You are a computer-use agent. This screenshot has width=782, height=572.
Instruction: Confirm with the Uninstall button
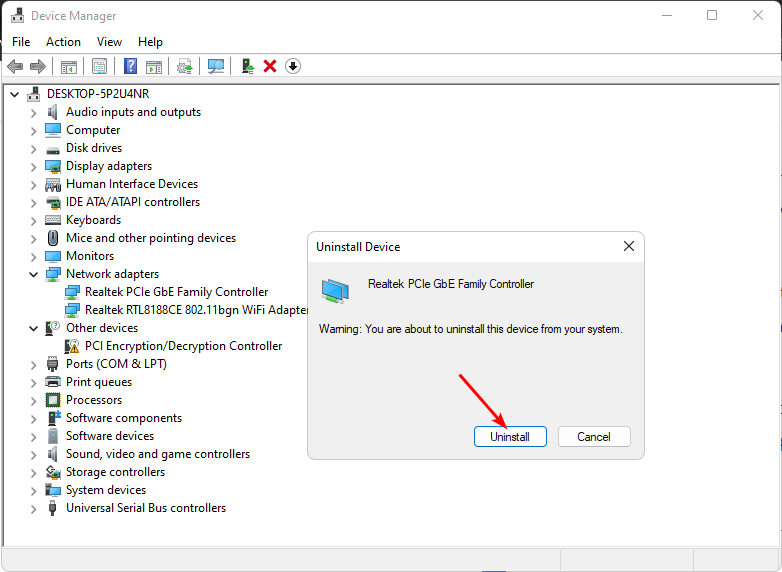pyautogui.click(x=510, y=437)
